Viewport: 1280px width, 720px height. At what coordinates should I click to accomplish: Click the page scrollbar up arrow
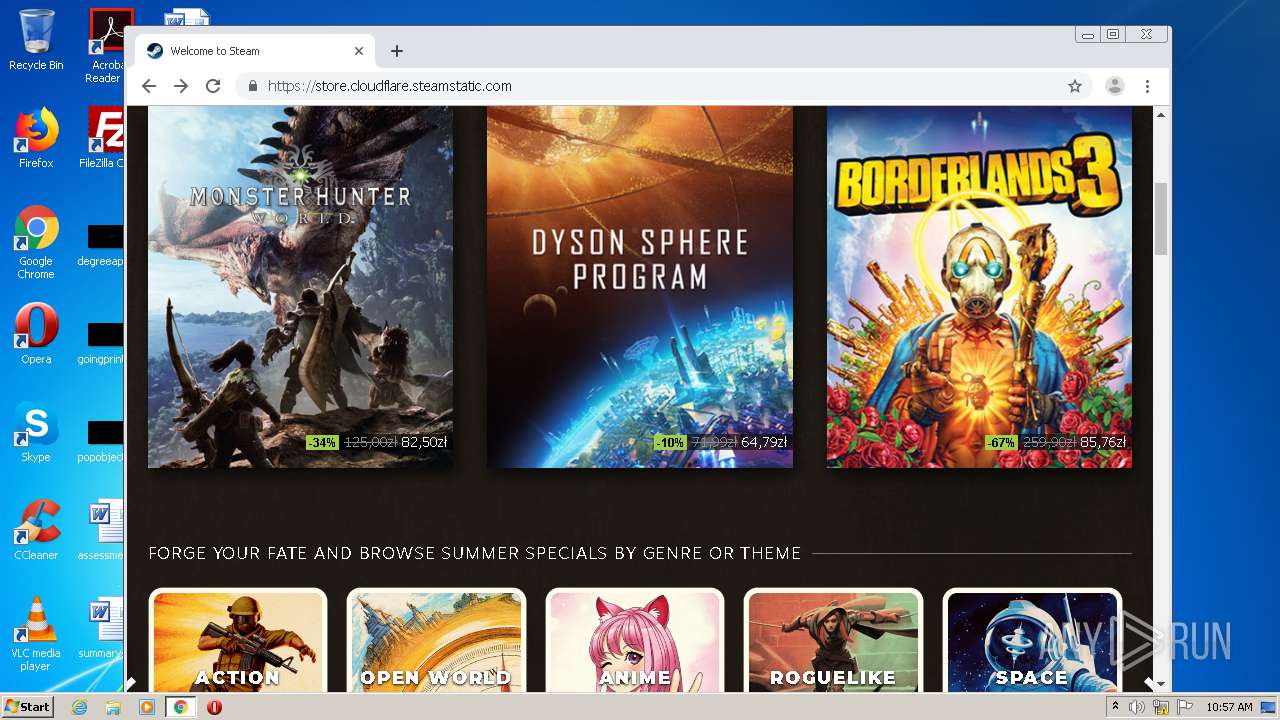pos(1161,115)
